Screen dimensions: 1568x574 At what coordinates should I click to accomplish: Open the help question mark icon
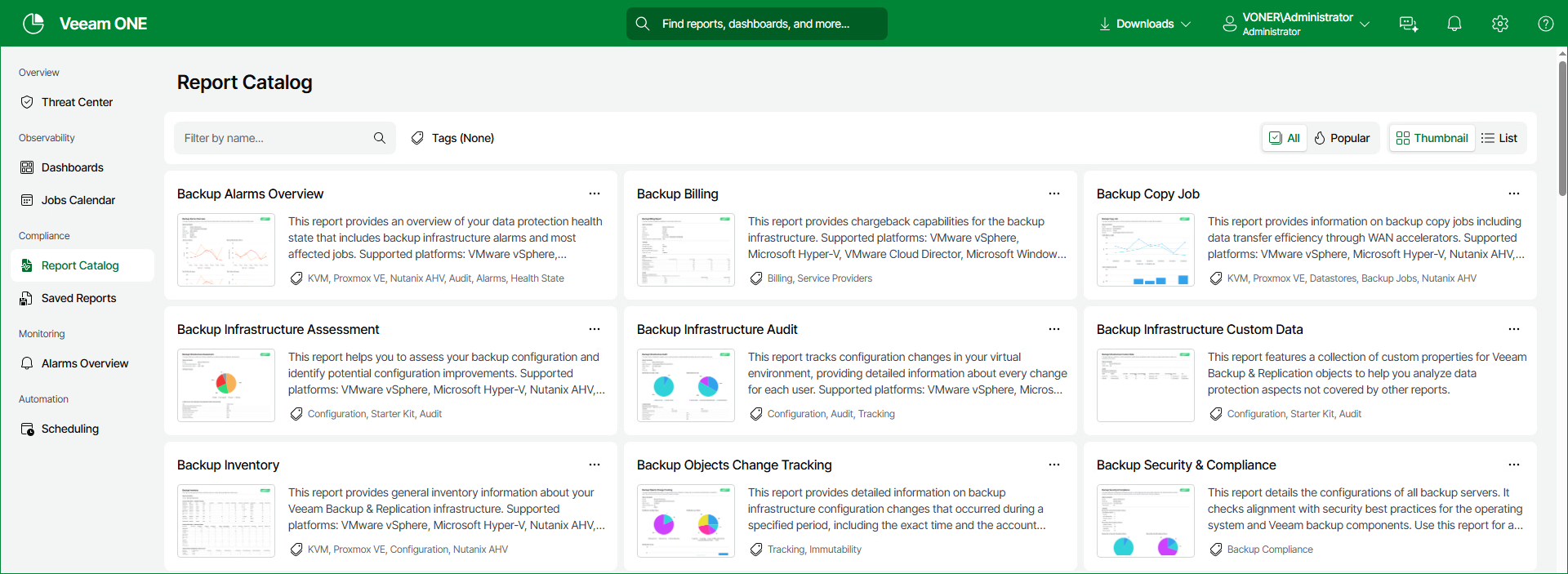(1546, 24)
